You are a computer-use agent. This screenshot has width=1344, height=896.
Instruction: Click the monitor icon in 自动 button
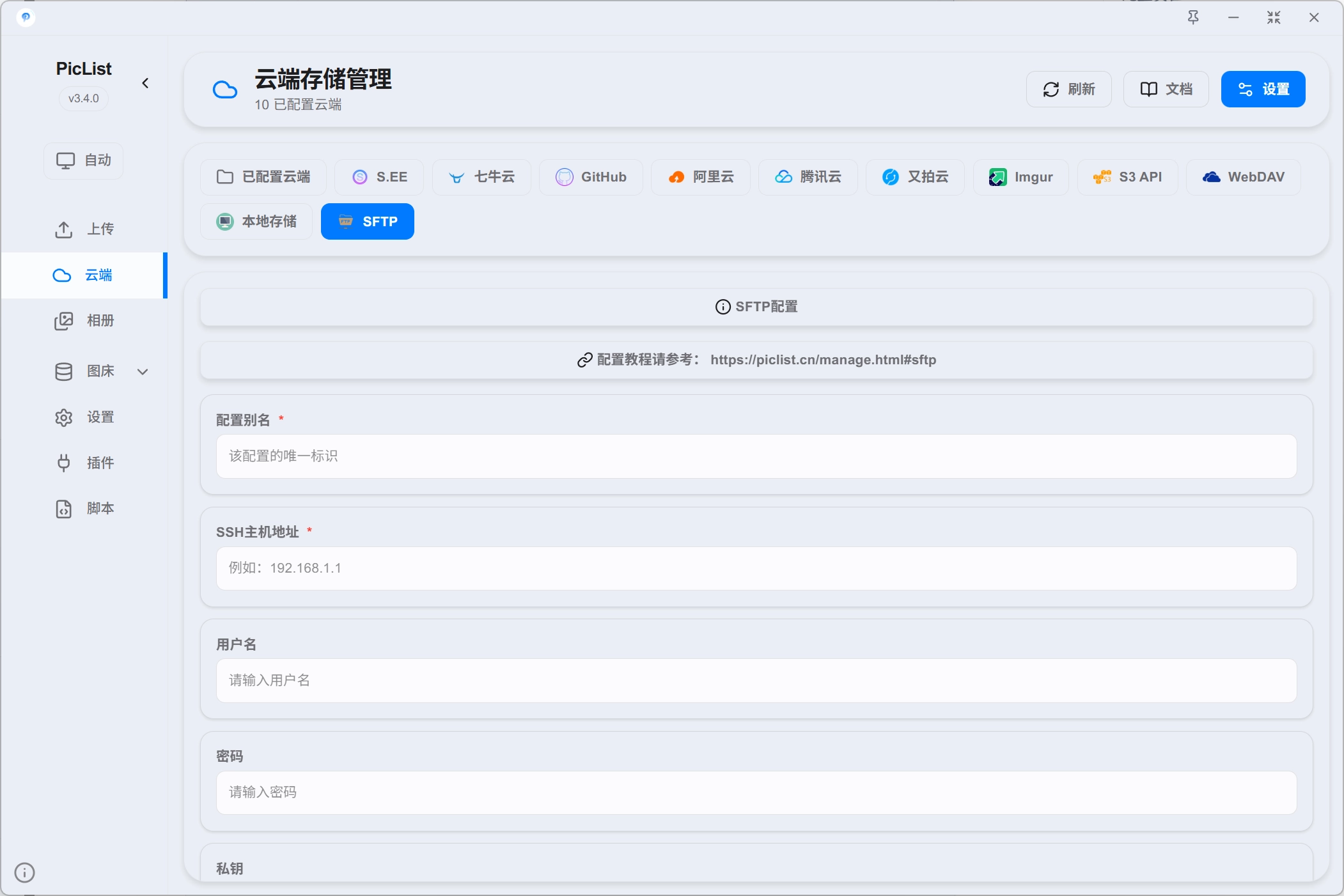[x=66, y=161]
